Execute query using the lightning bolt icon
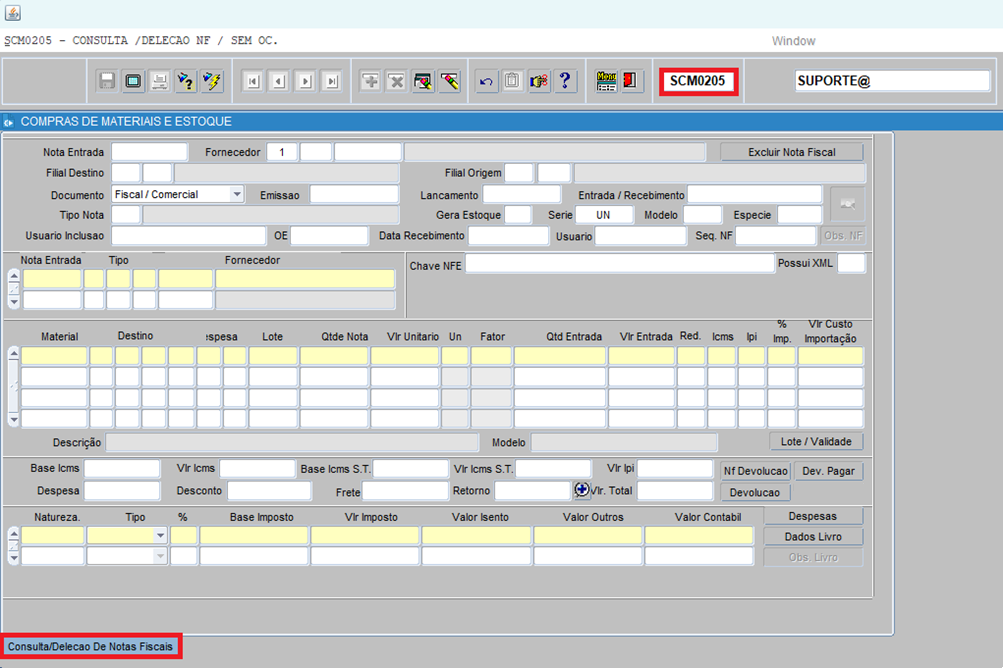This screenshot has height=668, width=1003. pyautogui.click(x=212, y=81)
